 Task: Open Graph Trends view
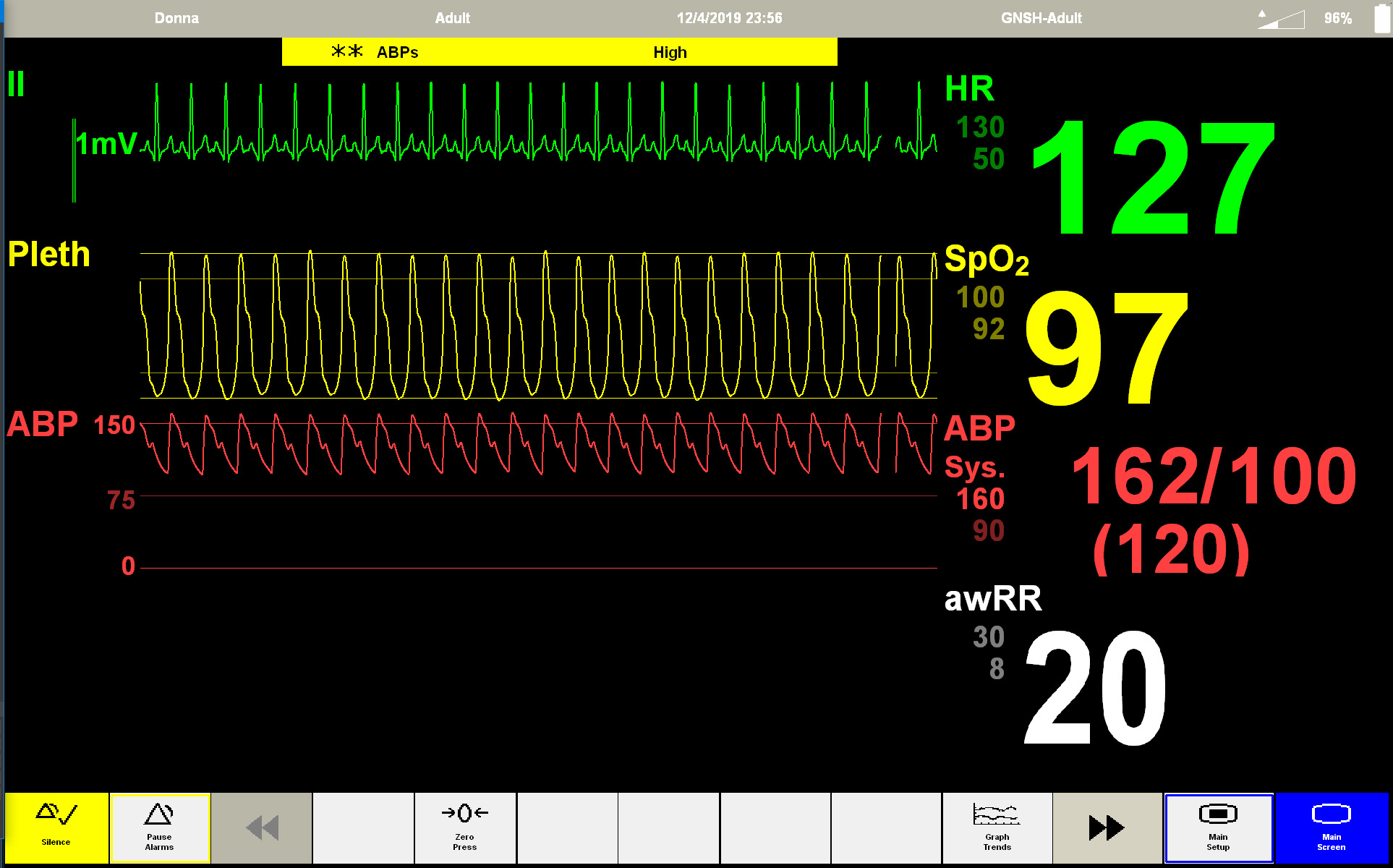coord(997,827)
